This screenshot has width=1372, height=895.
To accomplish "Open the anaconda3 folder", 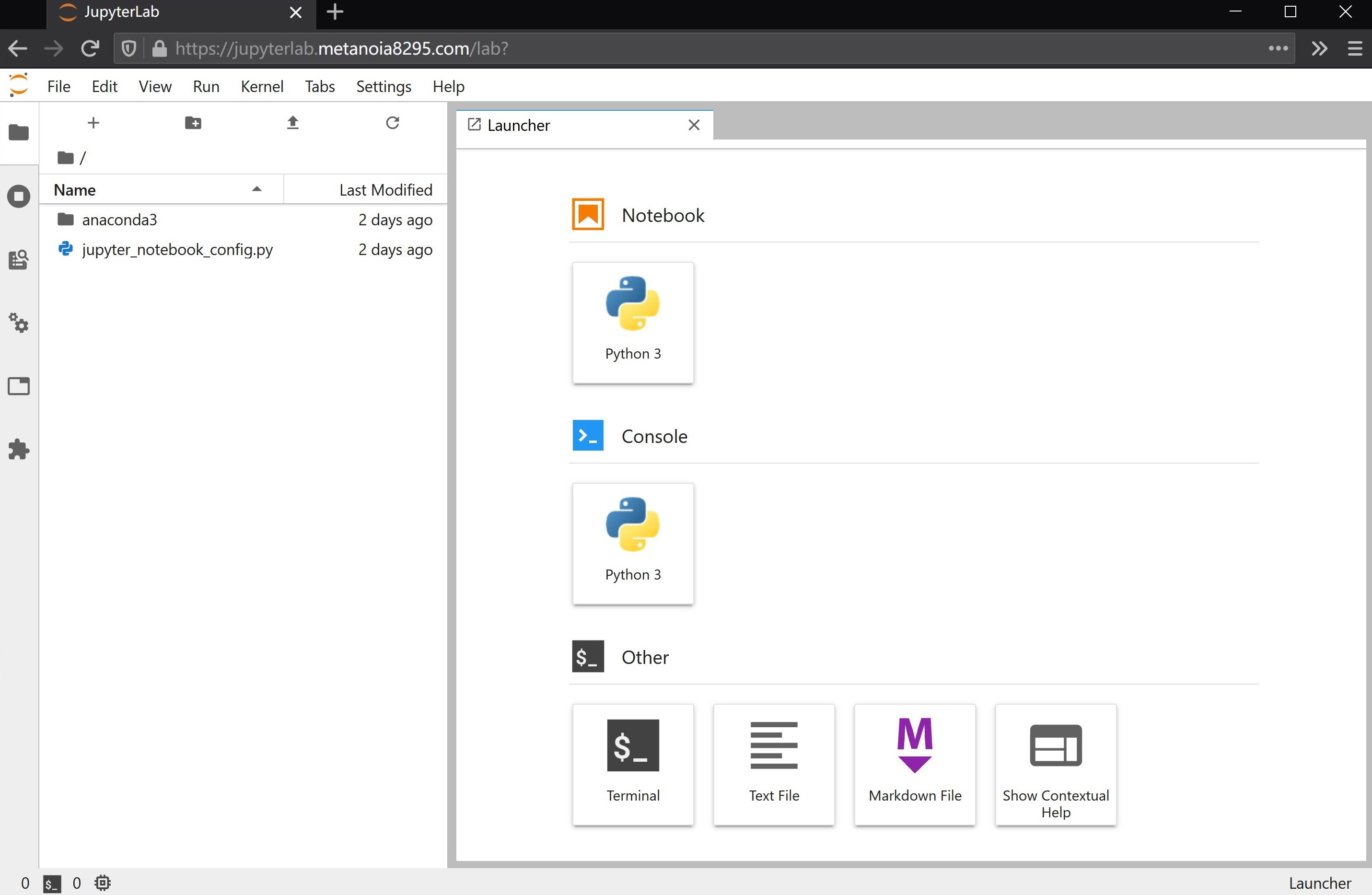I will pos(119,220).
